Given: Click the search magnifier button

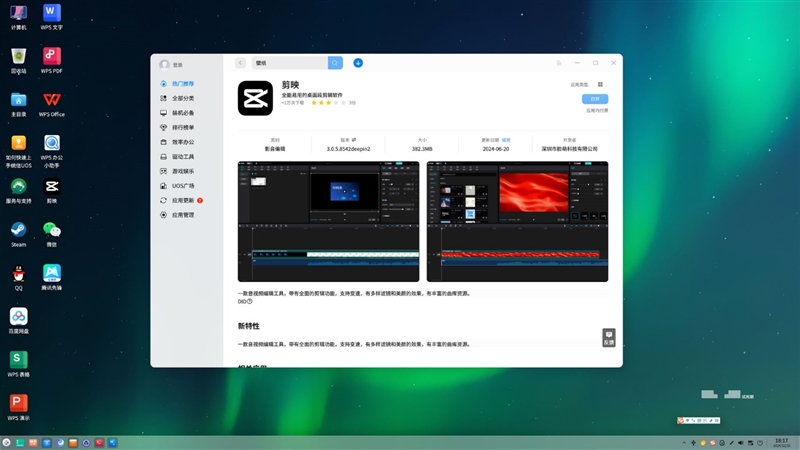Looking at the screenshot, I should pos(335,63).
